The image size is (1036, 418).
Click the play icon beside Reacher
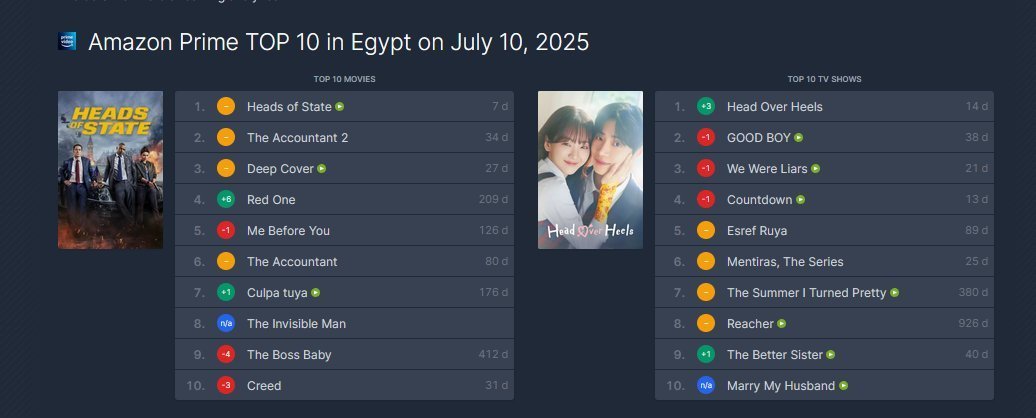tap(782, 324)
